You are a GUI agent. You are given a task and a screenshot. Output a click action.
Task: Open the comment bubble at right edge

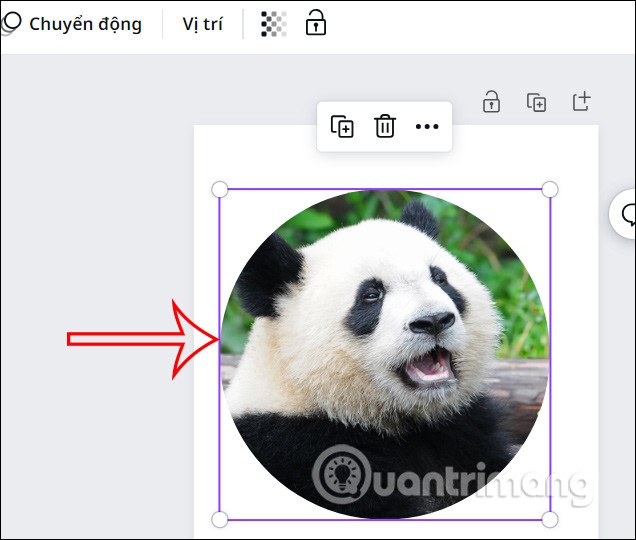coord(629,213)
